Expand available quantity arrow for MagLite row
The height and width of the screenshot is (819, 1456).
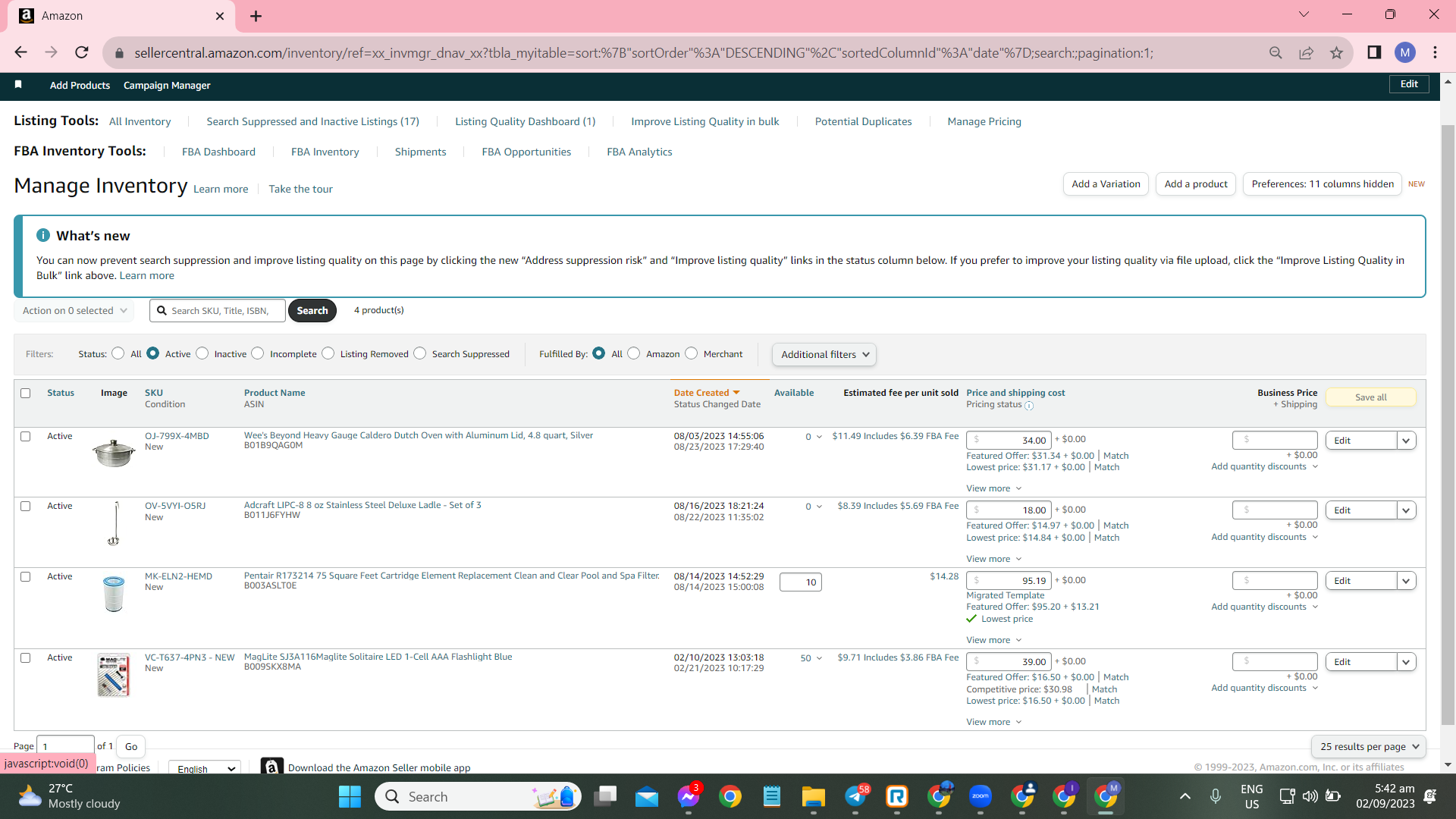819,658
